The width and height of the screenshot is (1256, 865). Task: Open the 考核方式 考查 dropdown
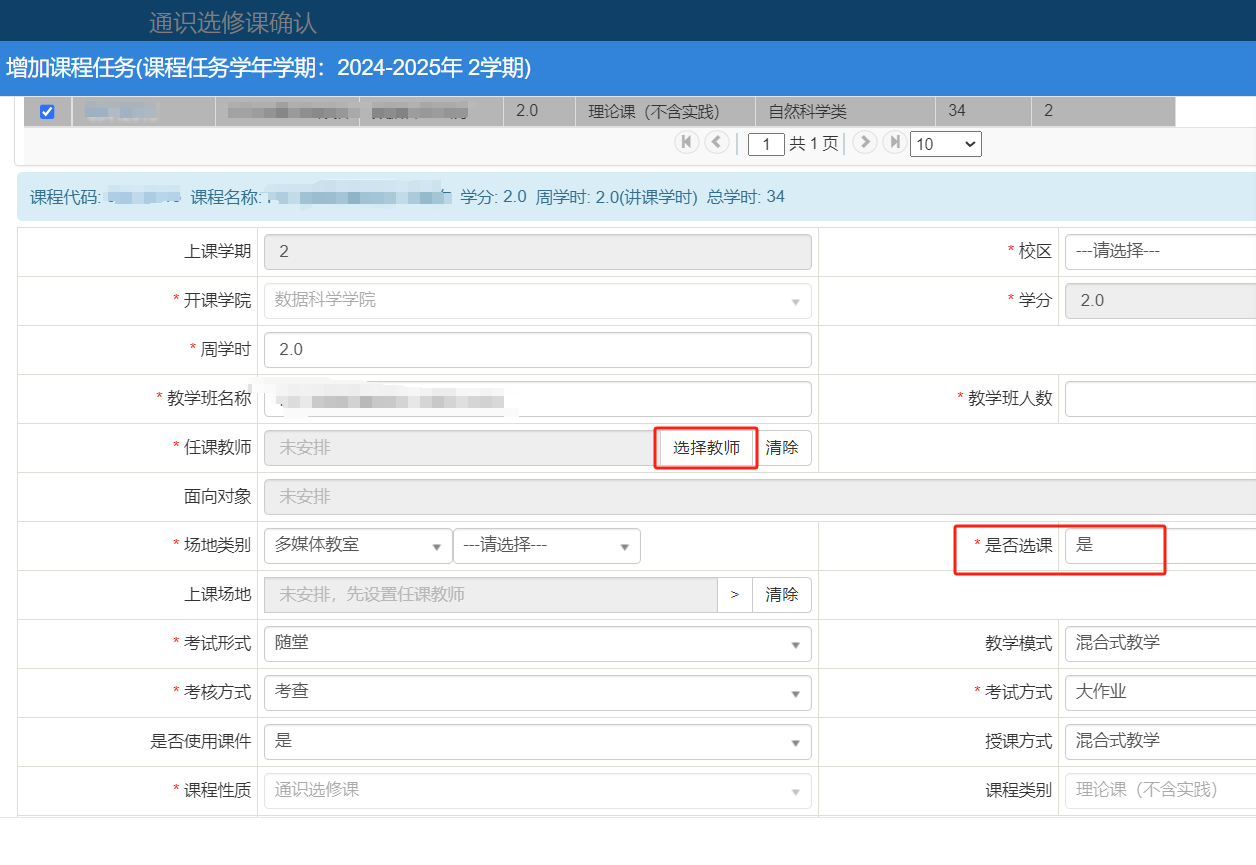(x=537, y=693)
